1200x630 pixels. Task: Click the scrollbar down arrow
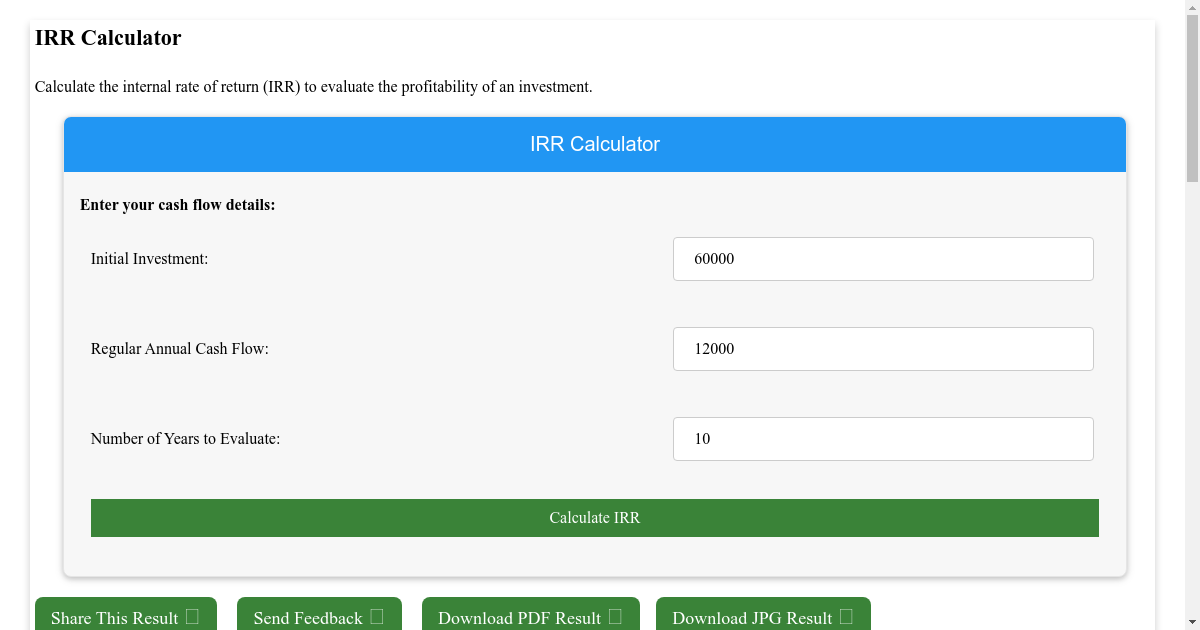pos(1192,622)
